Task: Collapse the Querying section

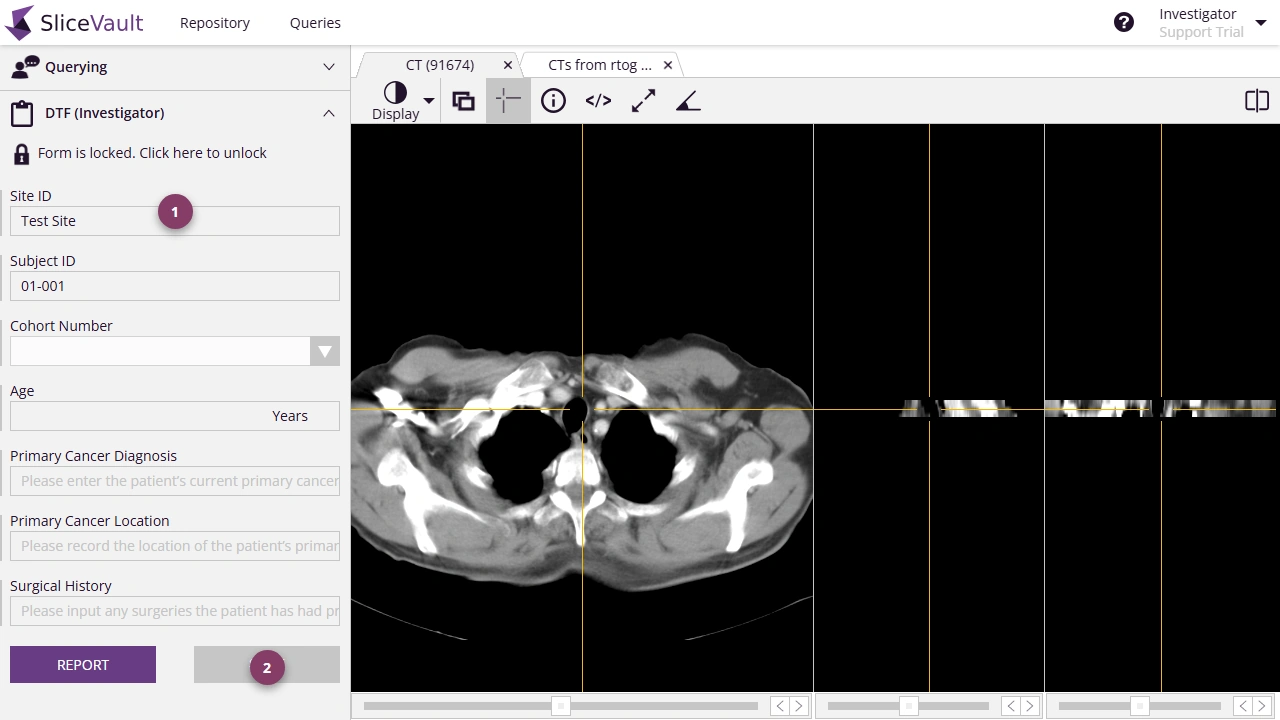Action: pyautogui.click(x=329, y=67)
